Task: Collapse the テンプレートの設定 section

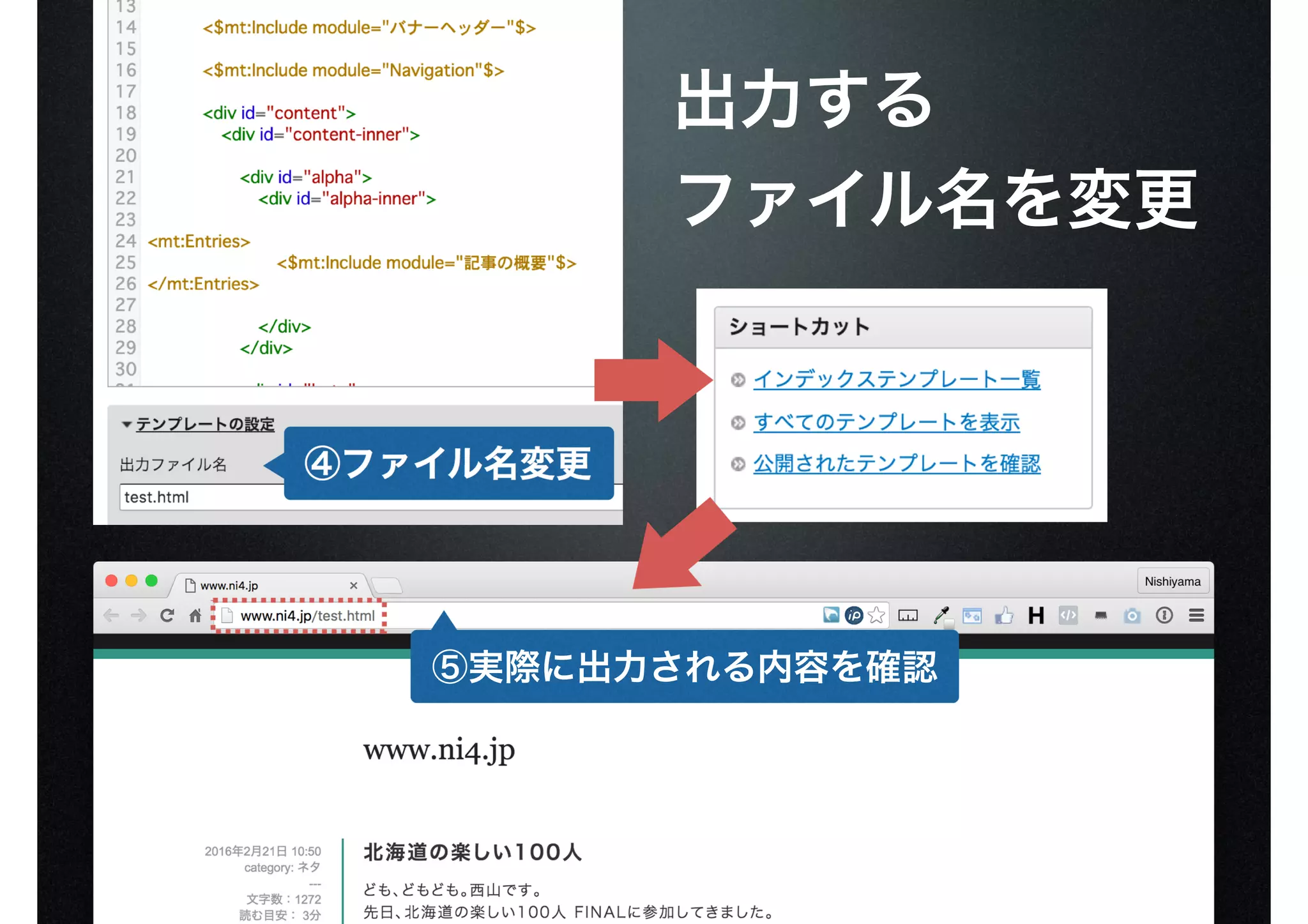Action: pyautogui.click(x=198, y=424)
